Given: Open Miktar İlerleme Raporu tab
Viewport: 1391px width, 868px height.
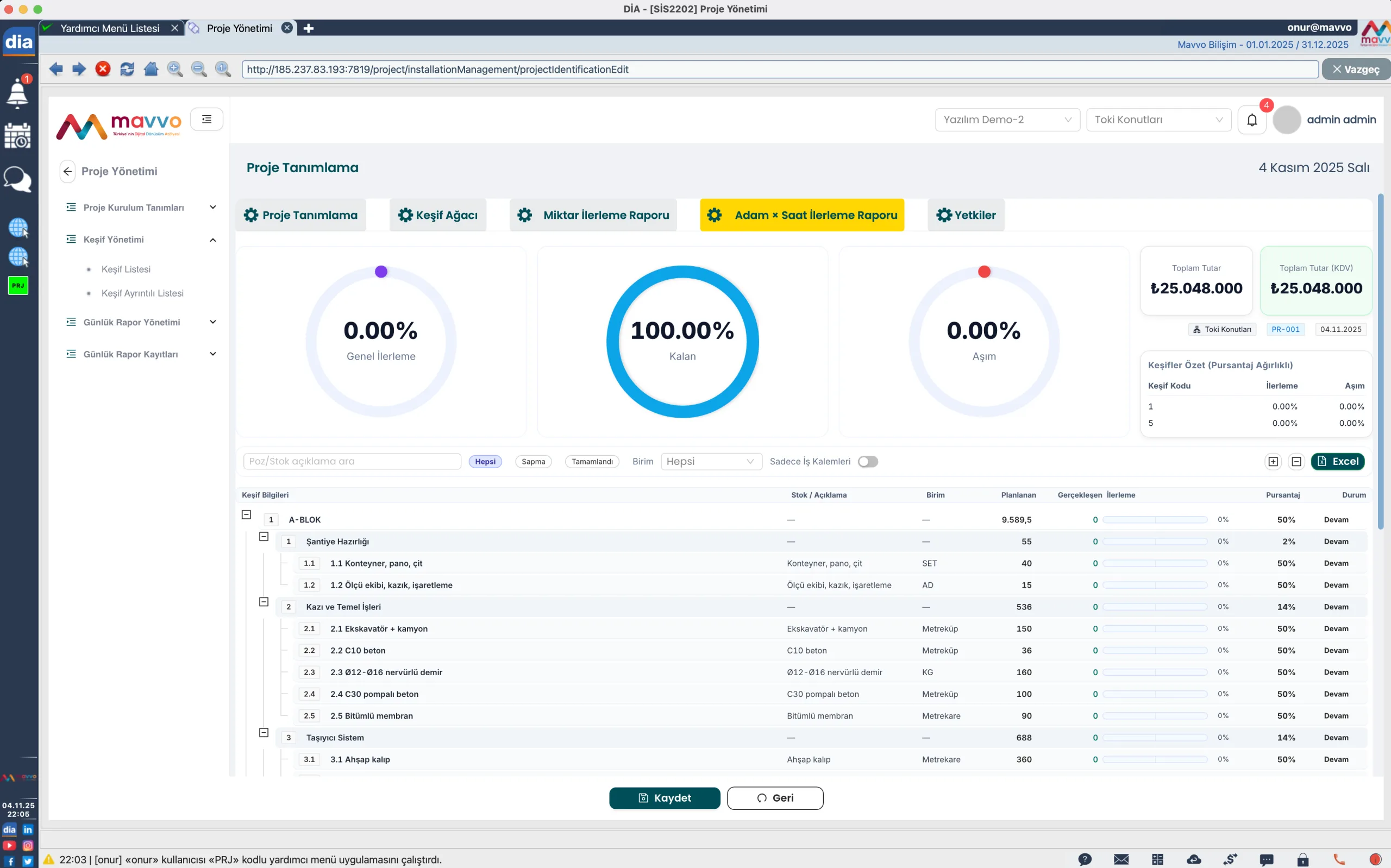Looking at the screenshot, I should click(593, 215).
